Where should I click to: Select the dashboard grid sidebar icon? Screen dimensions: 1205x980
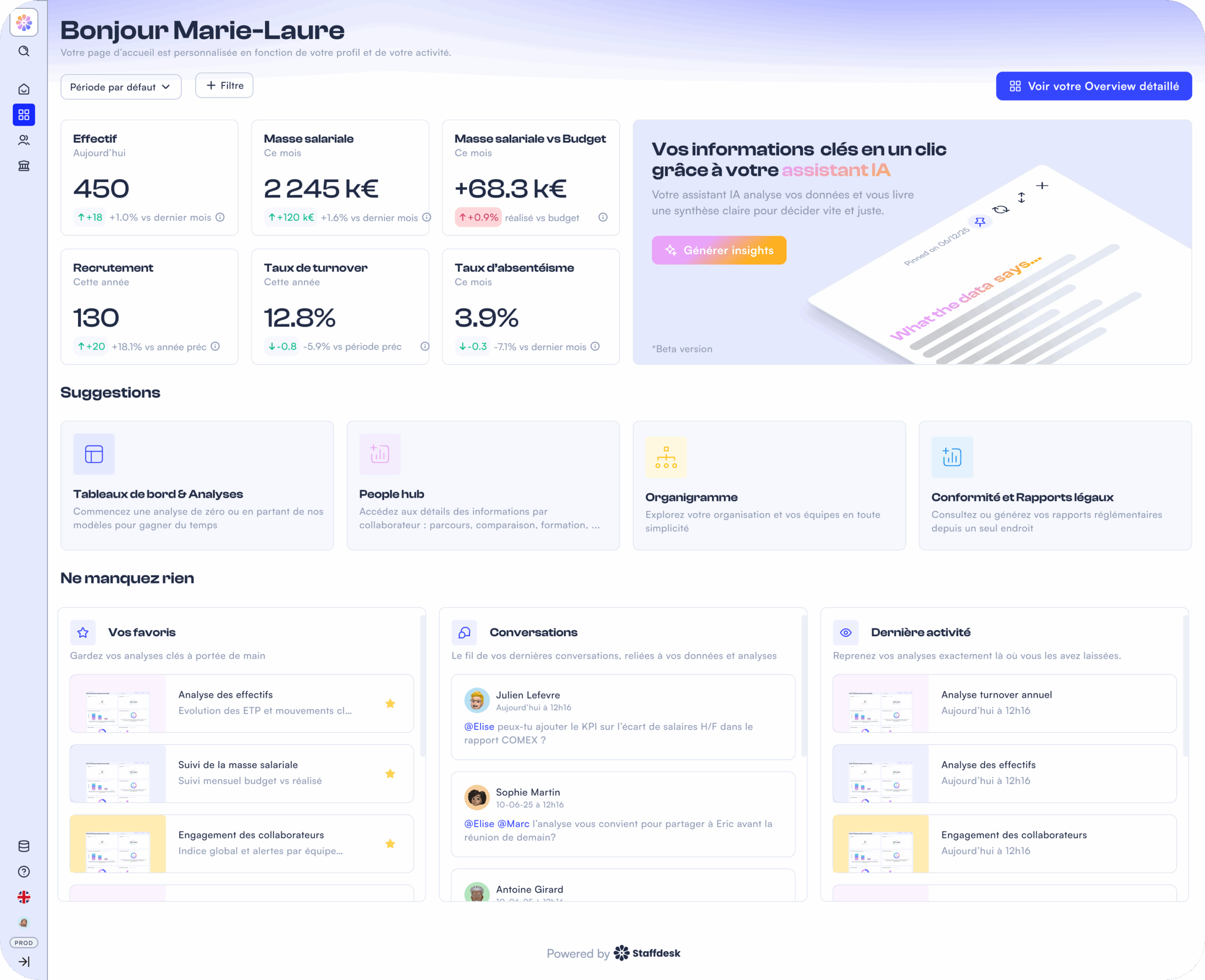[24, 115]
